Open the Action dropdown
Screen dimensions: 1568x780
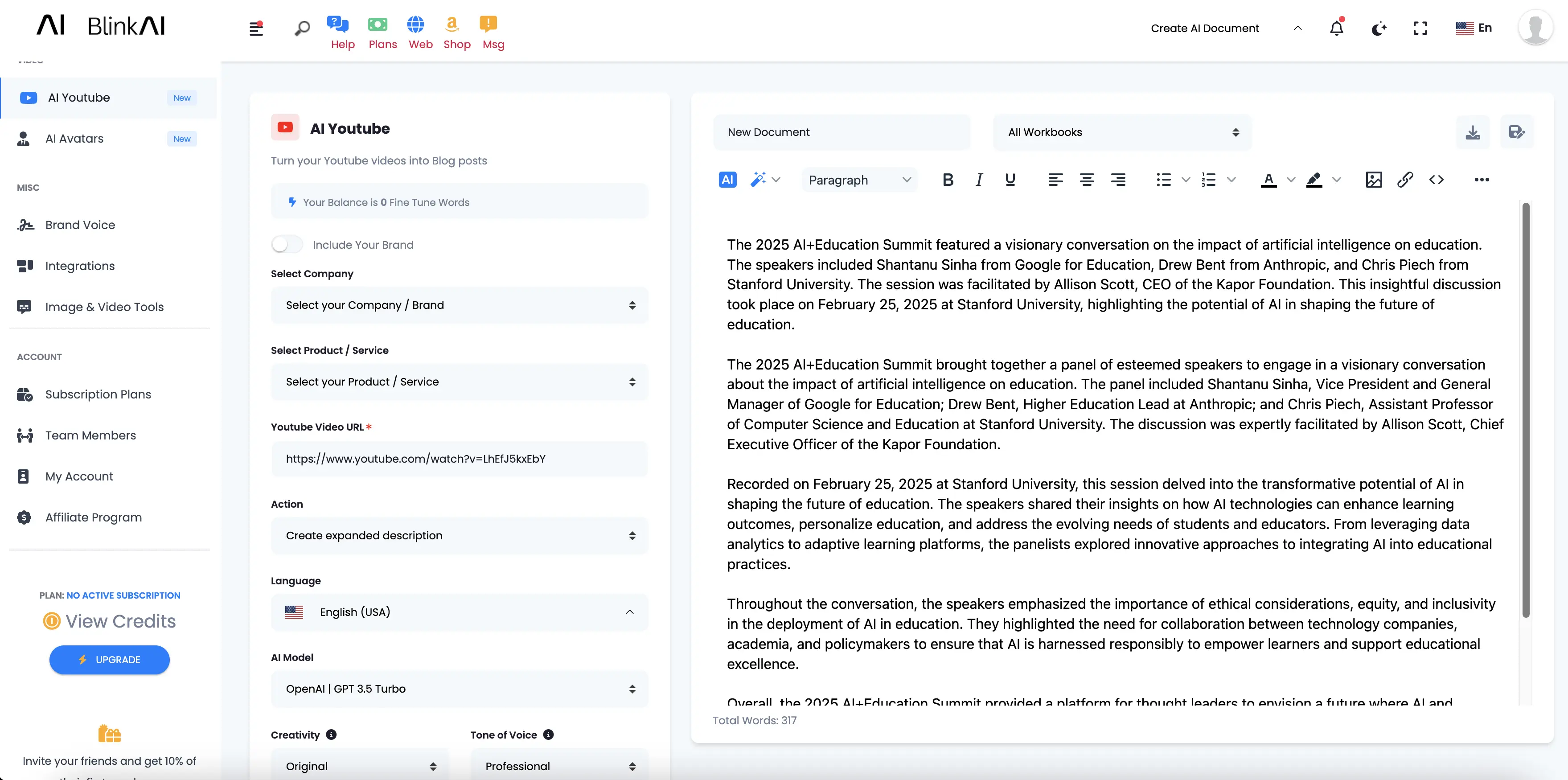tap(460, 536)
